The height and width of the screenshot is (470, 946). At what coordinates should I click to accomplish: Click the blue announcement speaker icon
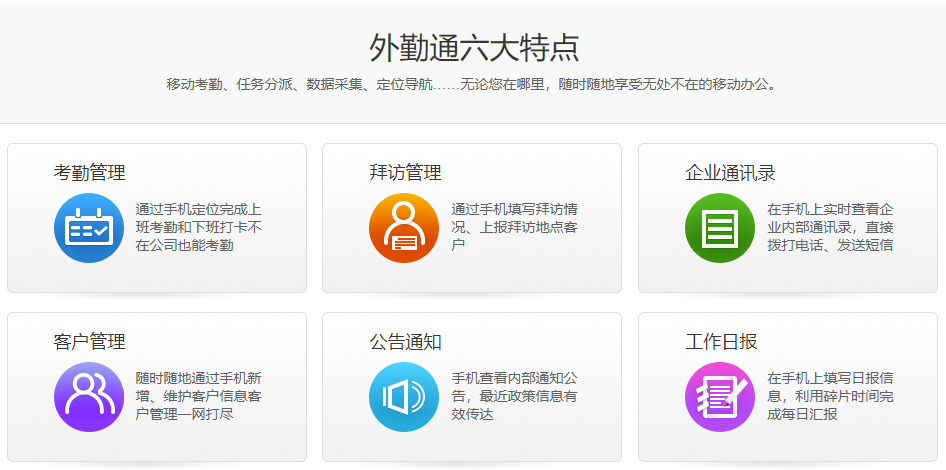click(x=404, y=397)
